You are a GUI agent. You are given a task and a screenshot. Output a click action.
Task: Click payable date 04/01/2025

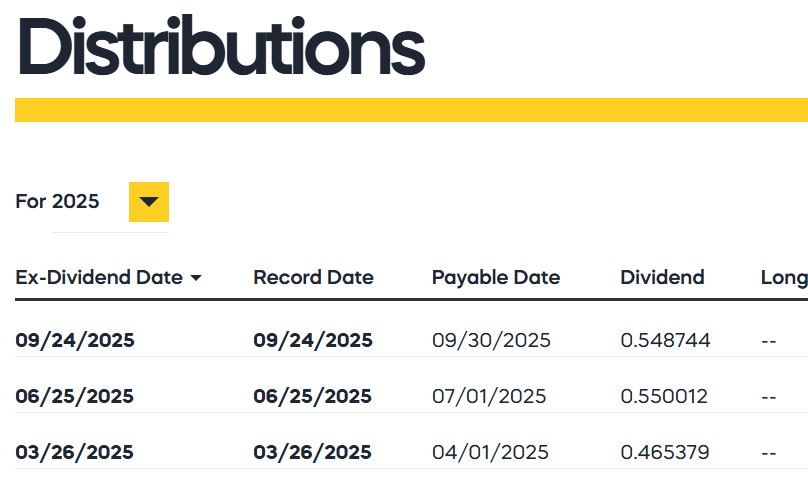[x=490, y=453]
